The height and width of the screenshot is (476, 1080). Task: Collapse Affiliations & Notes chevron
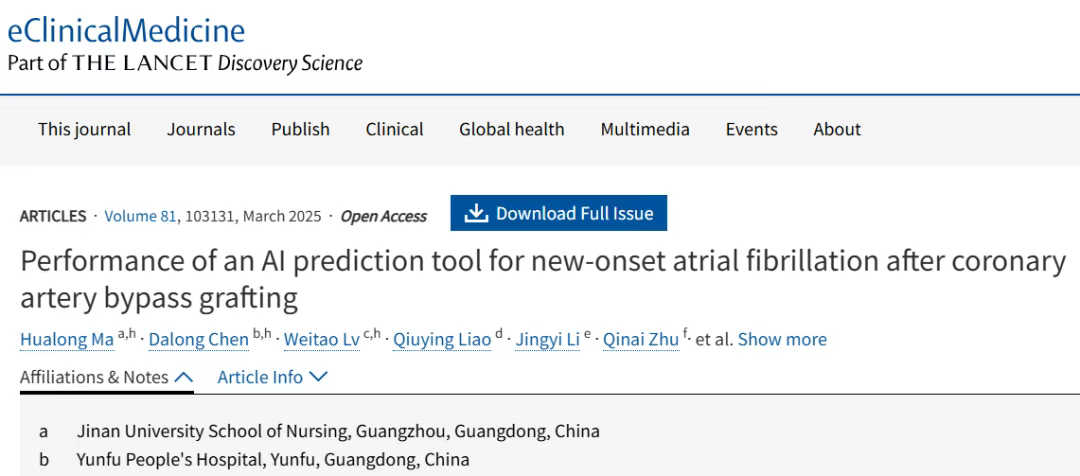click(x=184, y=377)
